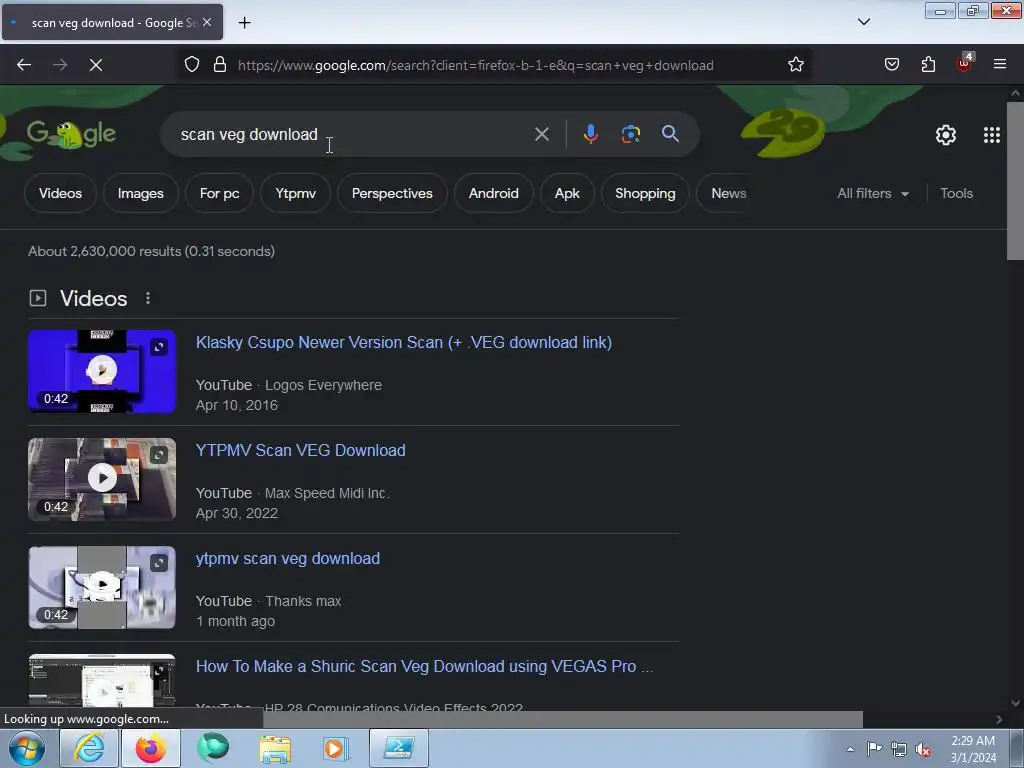Play the Max Speed Midi video thumbnail
Screen dimensions: 1024x768
[x=102, y=479]
